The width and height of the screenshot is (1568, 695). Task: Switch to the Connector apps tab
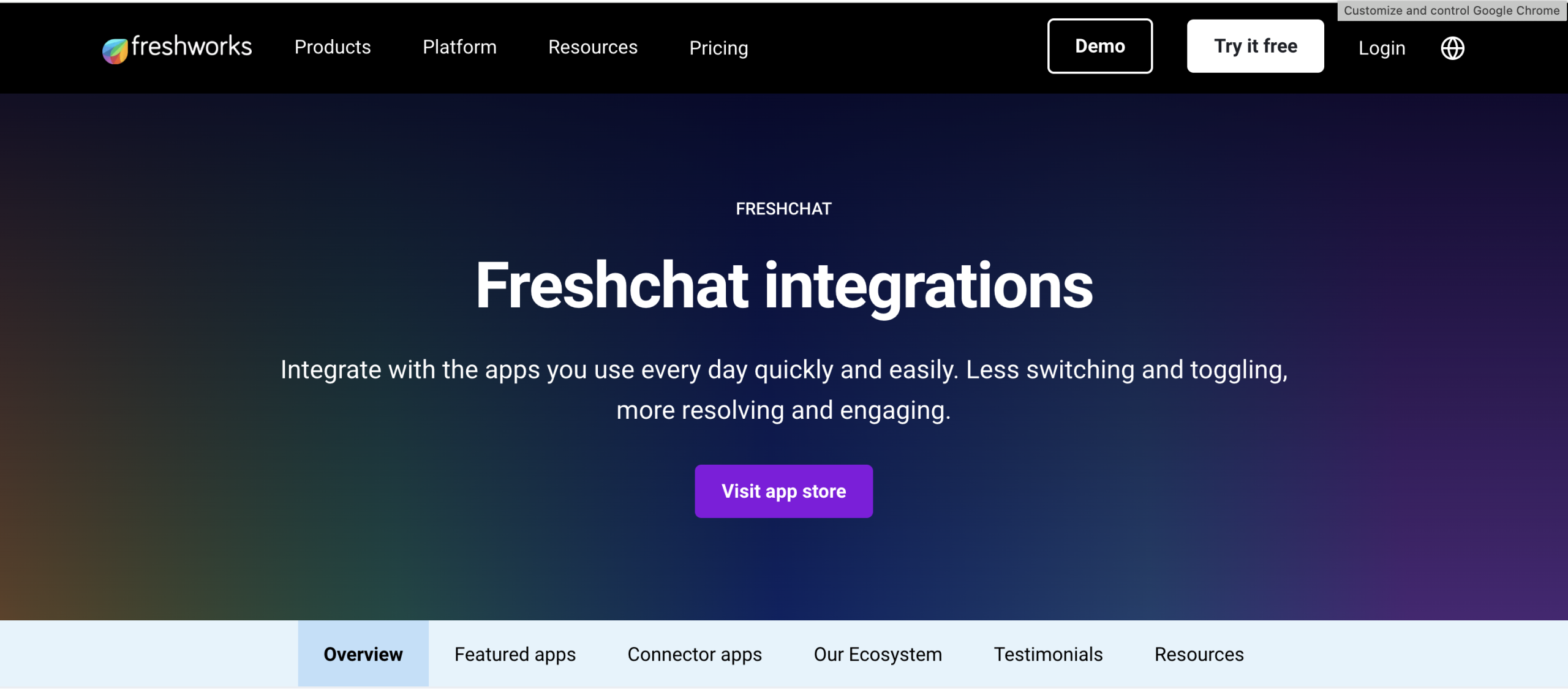(x=694, y=654)
